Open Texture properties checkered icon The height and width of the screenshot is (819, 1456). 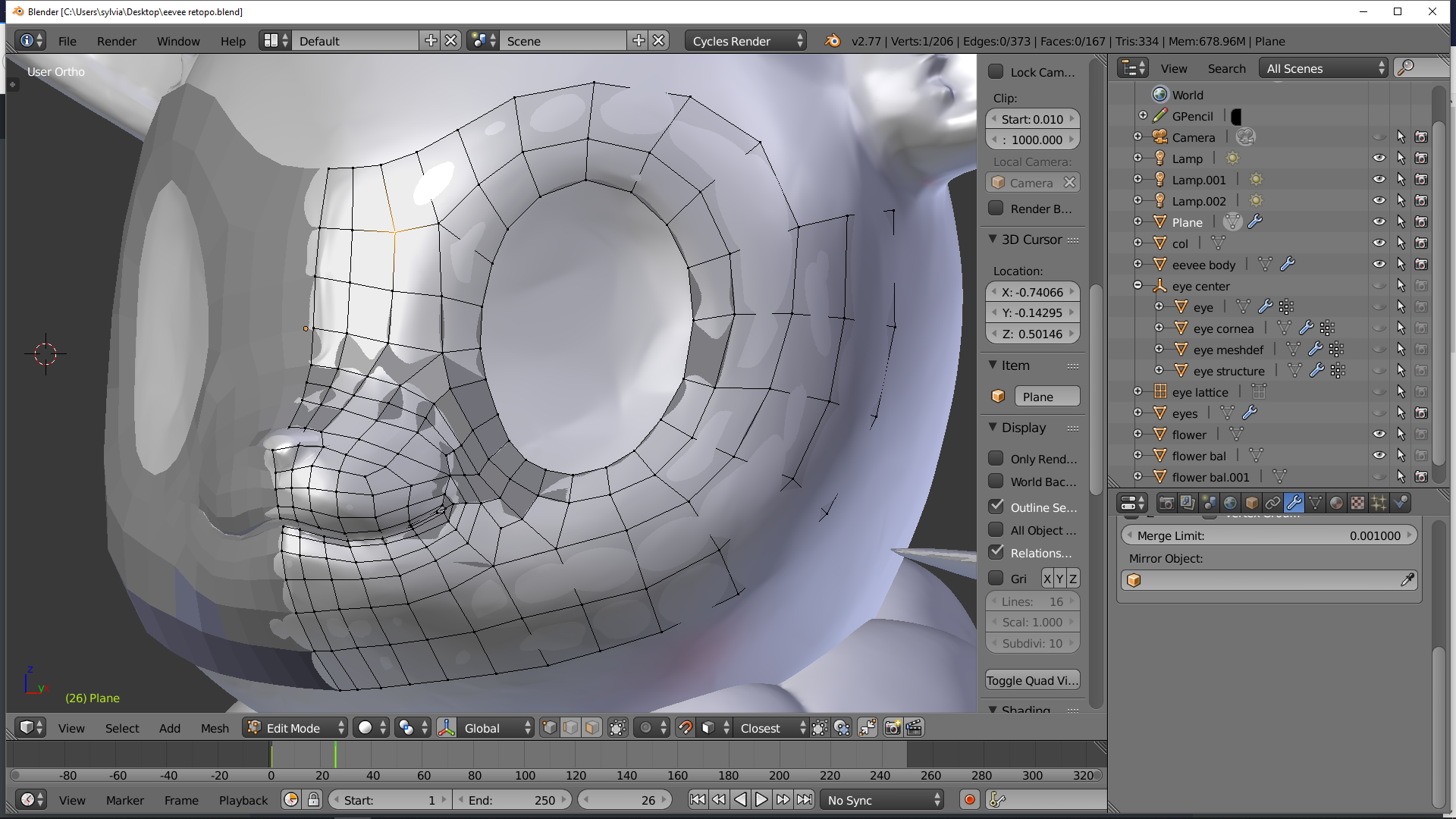pyautogui.click(x=1357, y=503)
